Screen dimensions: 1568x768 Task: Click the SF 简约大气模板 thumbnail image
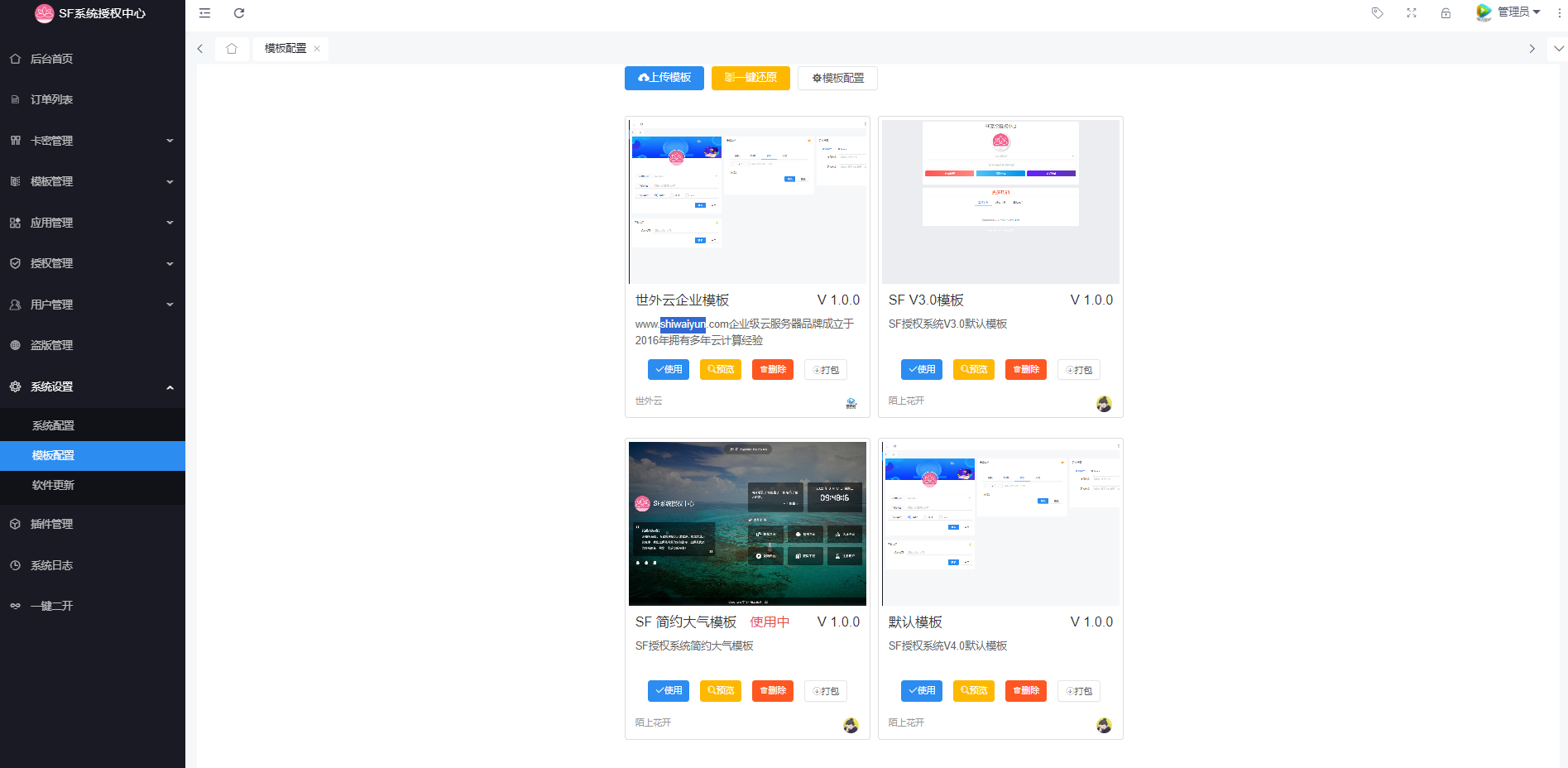747,523
